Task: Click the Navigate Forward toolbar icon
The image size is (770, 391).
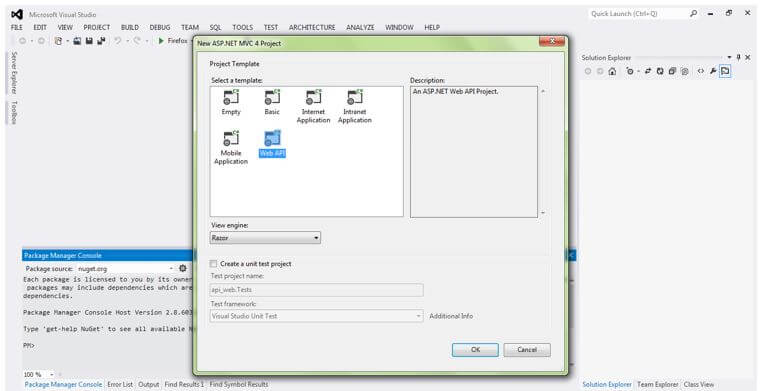Action: 41,41
